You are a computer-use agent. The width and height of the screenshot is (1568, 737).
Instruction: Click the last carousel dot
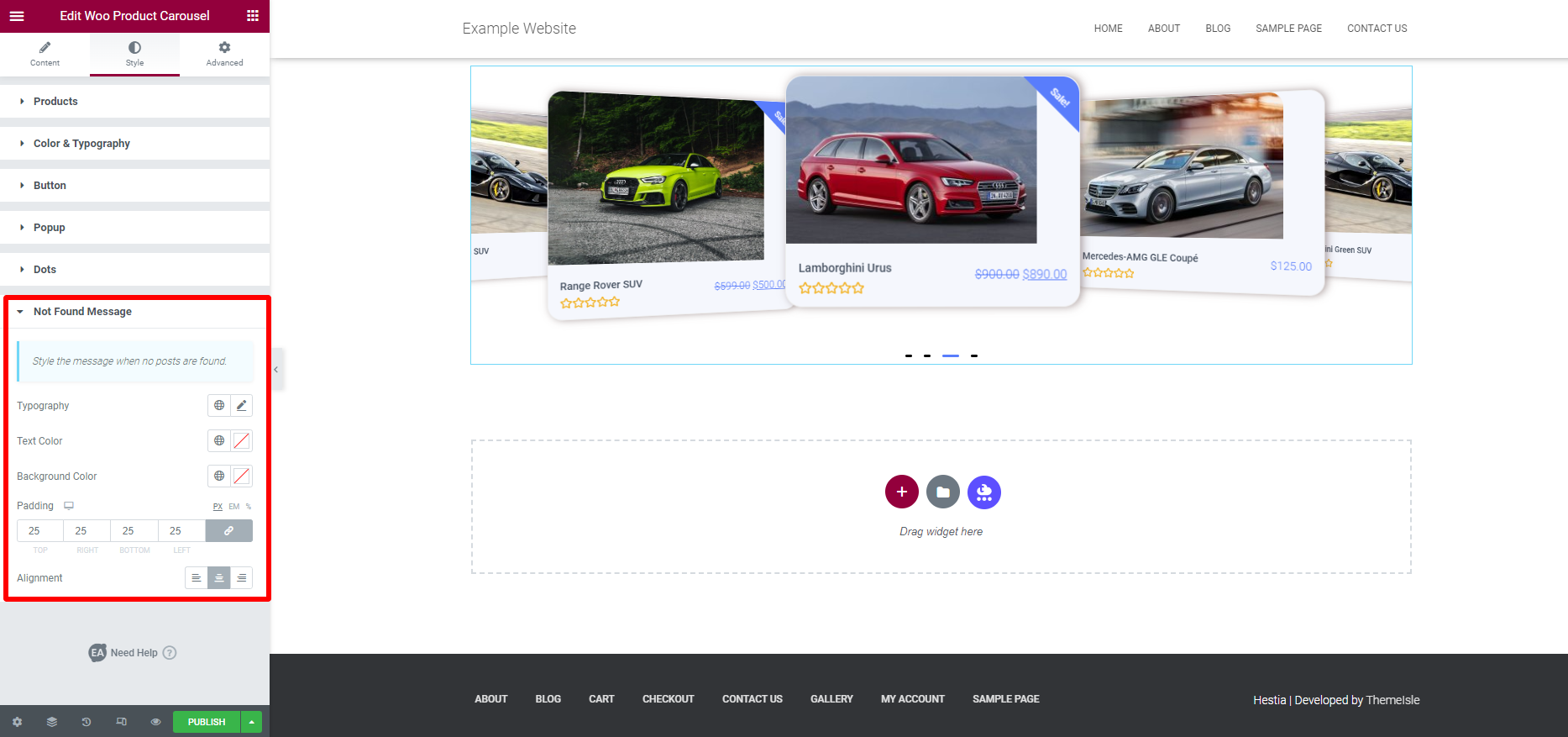(974, 356)
